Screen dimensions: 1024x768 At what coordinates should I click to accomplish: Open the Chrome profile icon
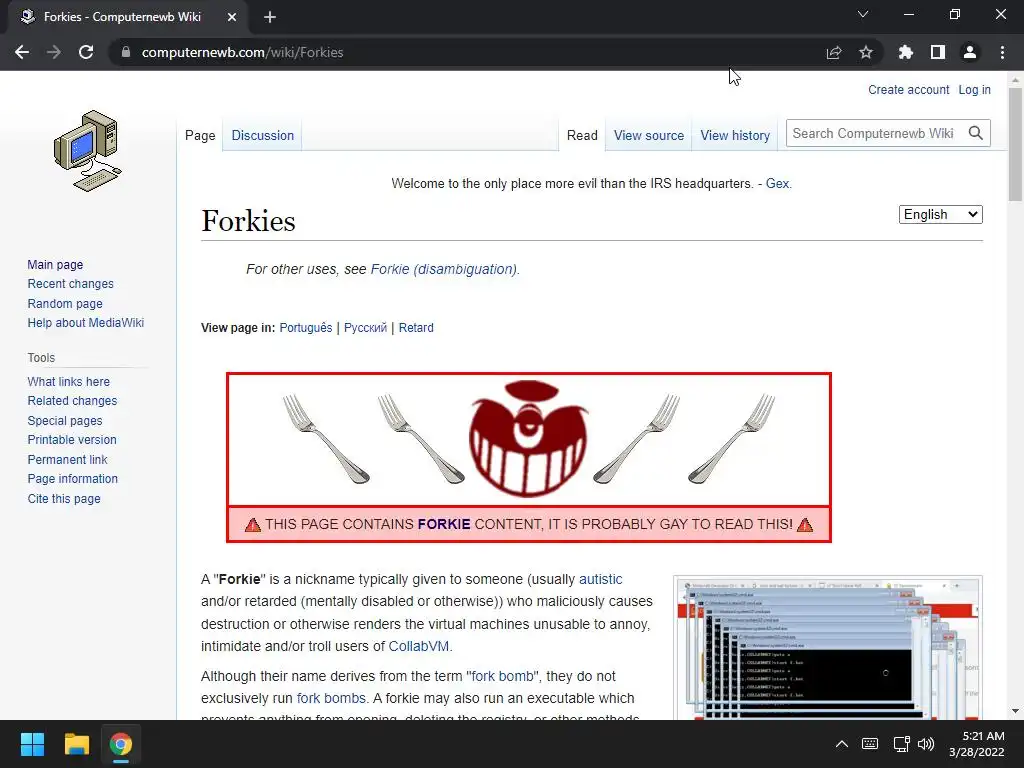tap(970, 52)
